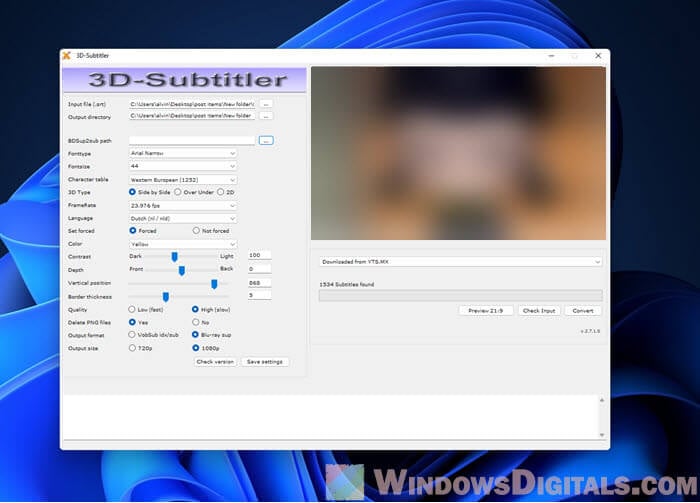This screenshot has width=700, height=503.
Task: Close the 3D-Subtitler window
Action: (598, 56)
